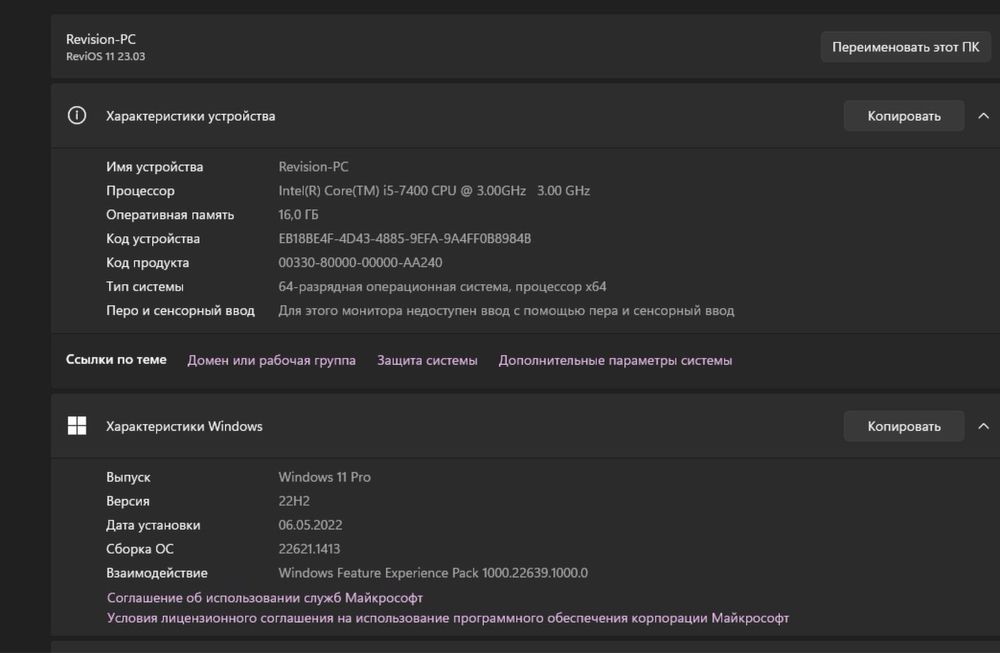This screenshot has width=1000, height=653.
Task: Copy device specs with the upper Копировать button
Action: coord(903,116)
